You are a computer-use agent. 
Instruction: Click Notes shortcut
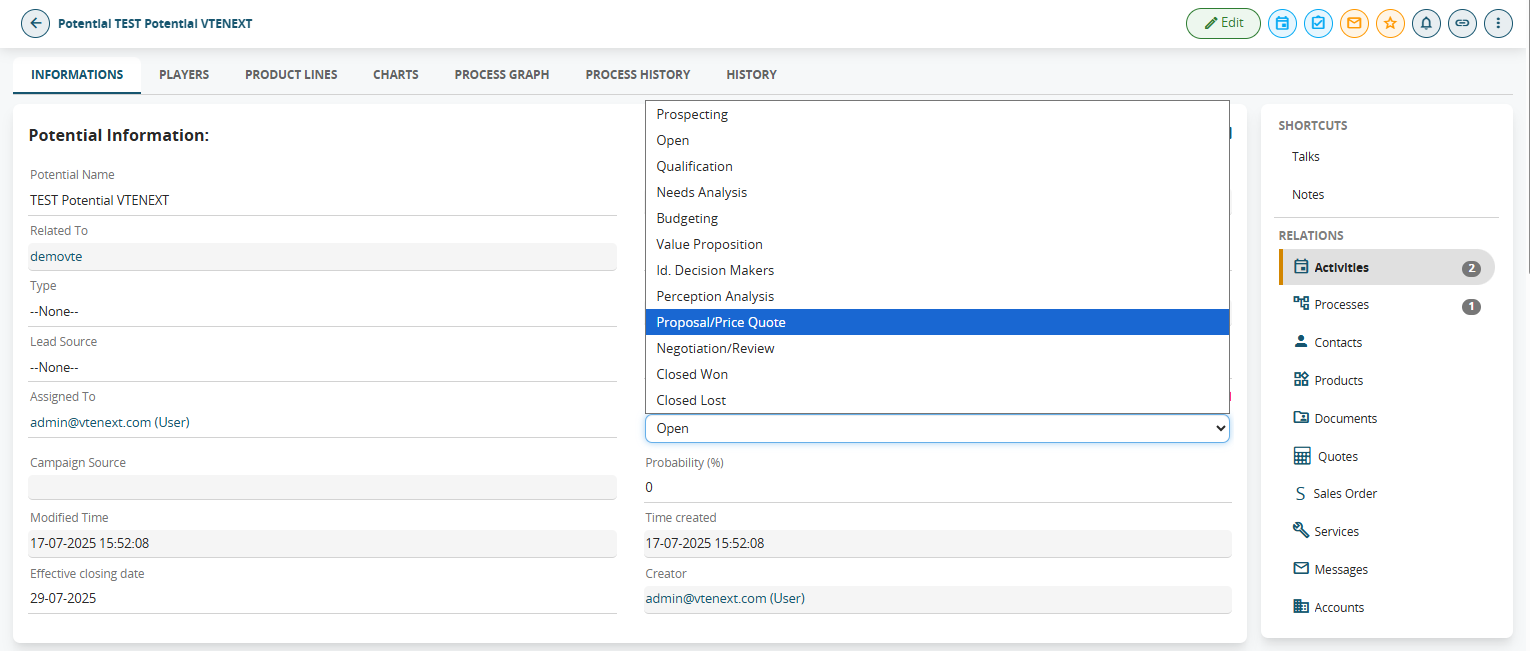(1307, 195)
